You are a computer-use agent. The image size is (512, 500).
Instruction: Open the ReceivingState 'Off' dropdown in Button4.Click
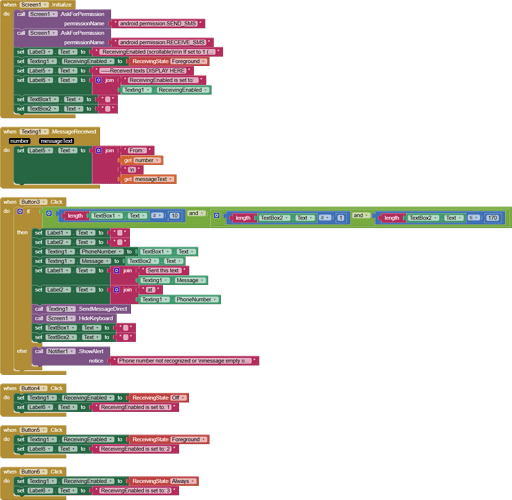[x=180, y=398]
